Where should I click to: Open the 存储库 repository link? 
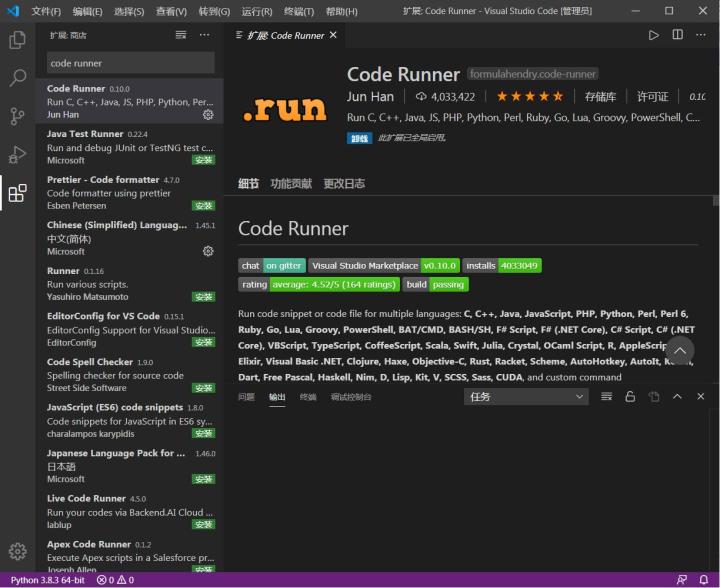coord(600,96)
